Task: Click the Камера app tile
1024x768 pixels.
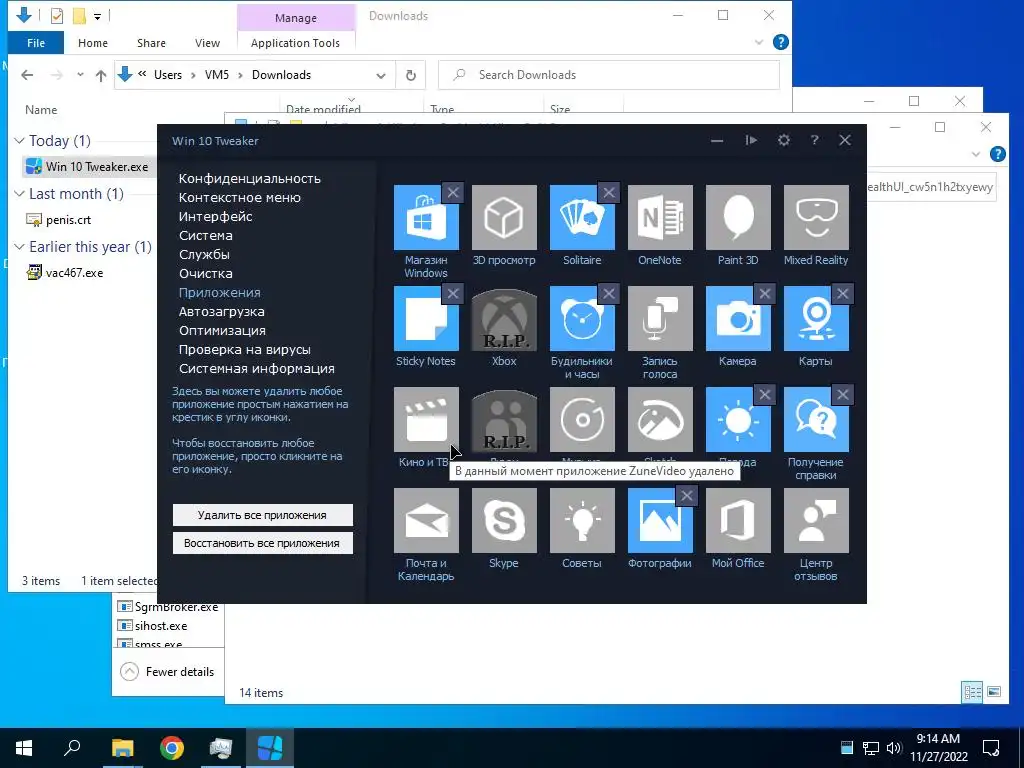Action: [x=738, y=319]
